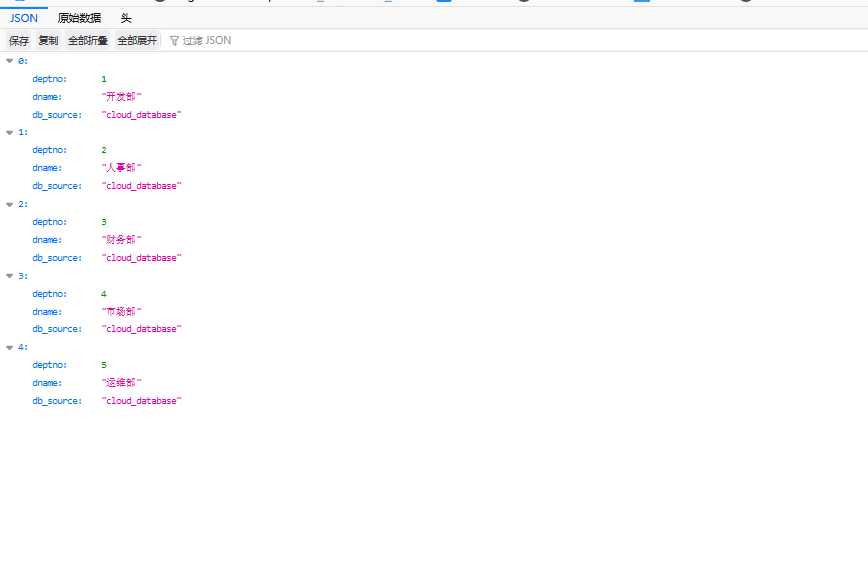Screen dimensions: 868x563
Task: Select dname value "人事部"
Action: point(121,167)
